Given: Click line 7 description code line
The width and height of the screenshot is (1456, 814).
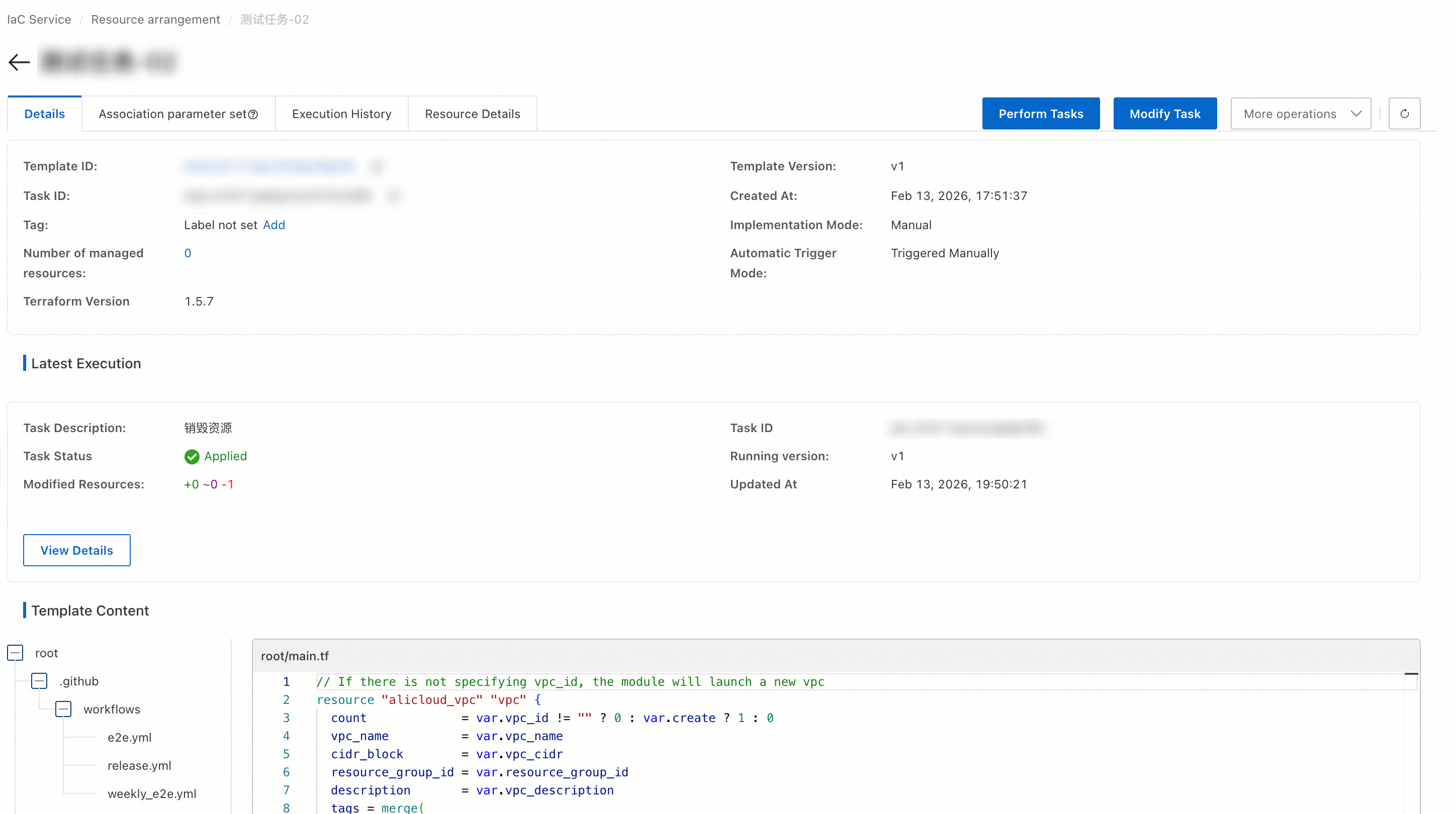Looking at the screenshot, I should point(472,790).
